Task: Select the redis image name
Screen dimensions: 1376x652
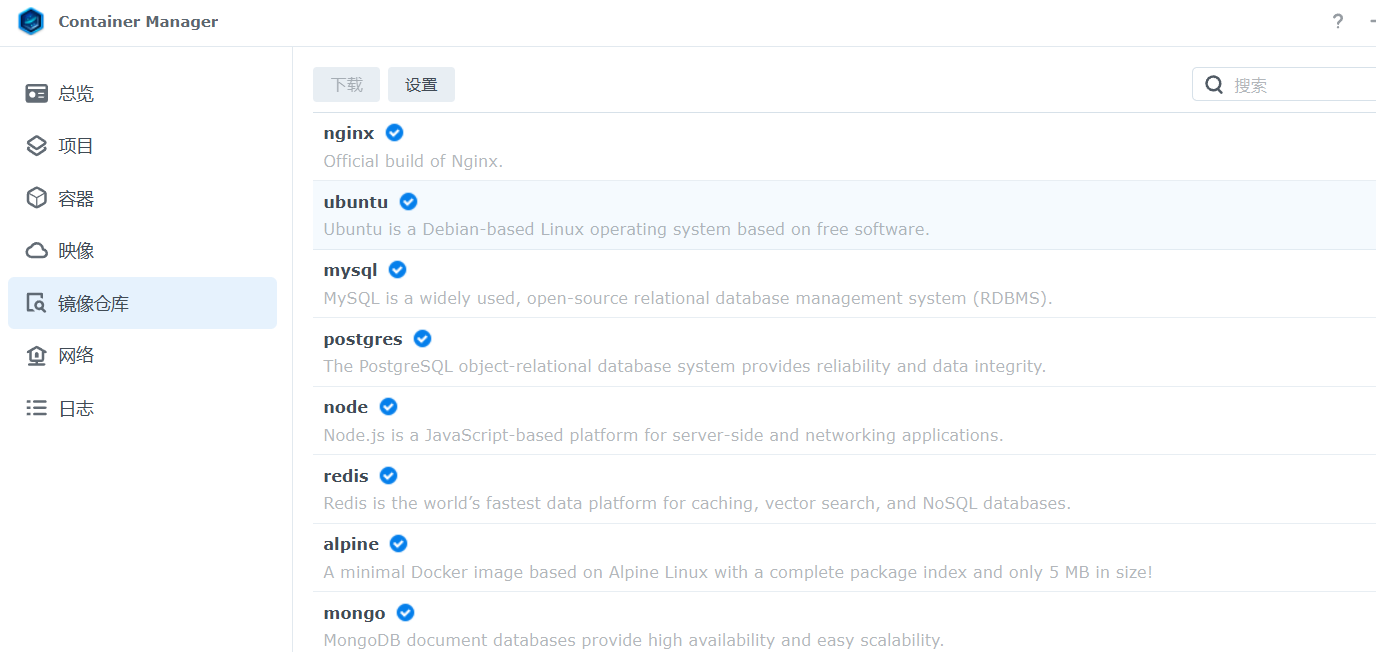Action: point(346,476)
